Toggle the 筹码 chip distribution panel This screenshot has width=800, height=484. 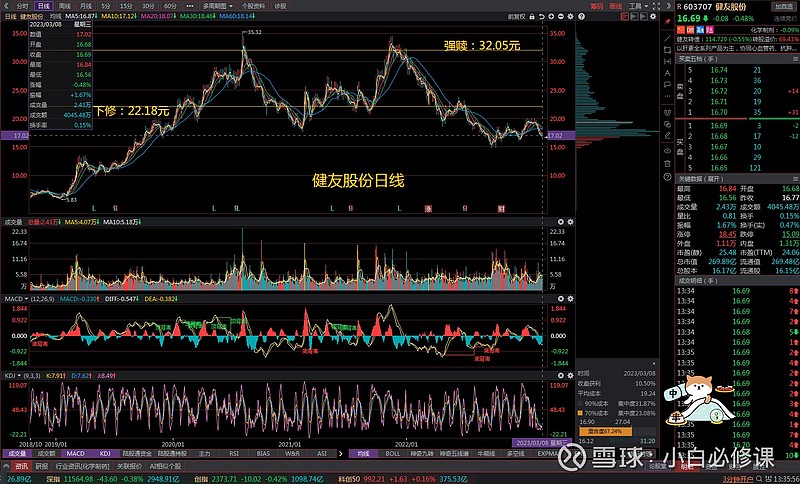coord(597,6)
